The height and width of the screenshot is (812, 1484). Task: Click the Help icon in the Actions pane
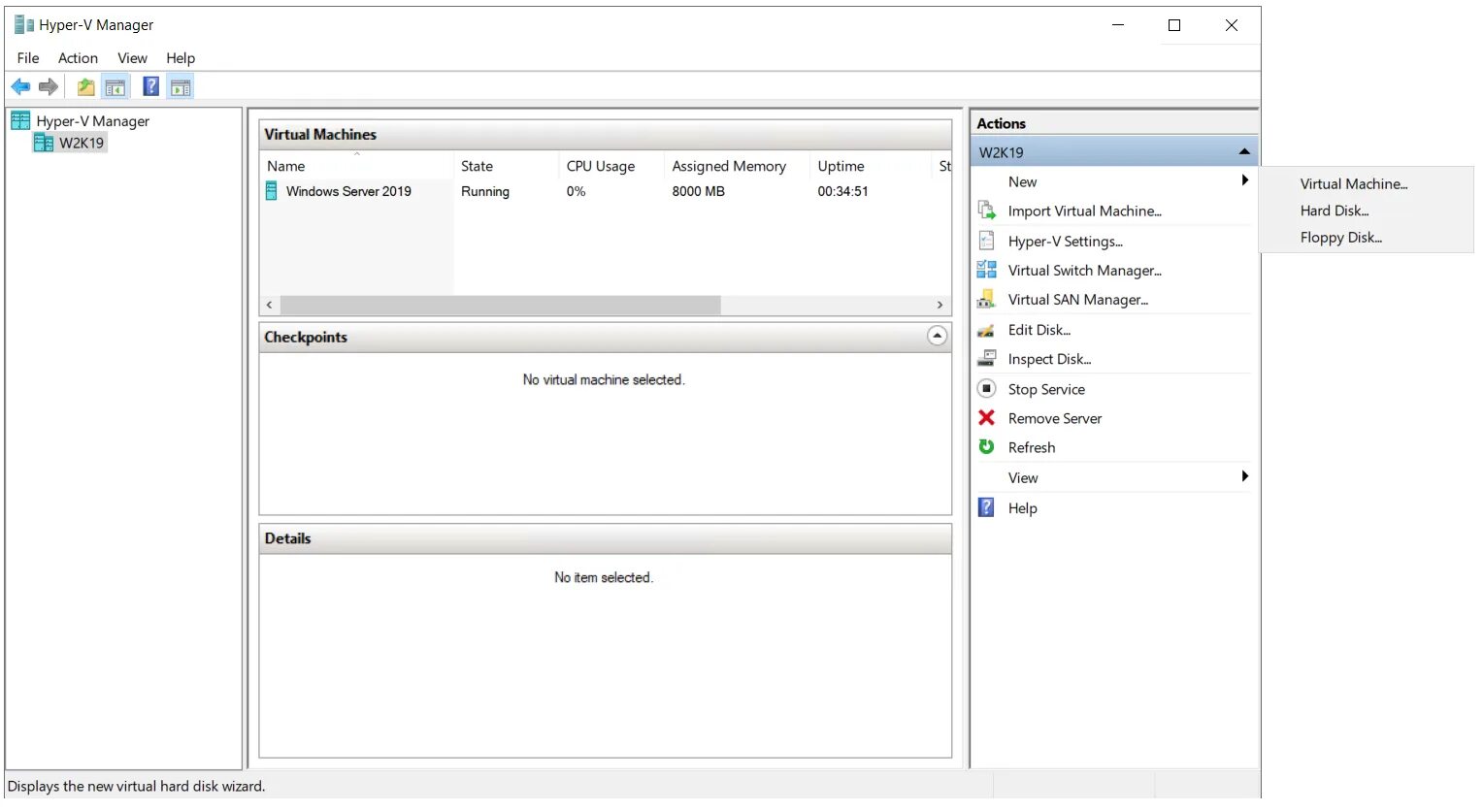coord(986,507)
